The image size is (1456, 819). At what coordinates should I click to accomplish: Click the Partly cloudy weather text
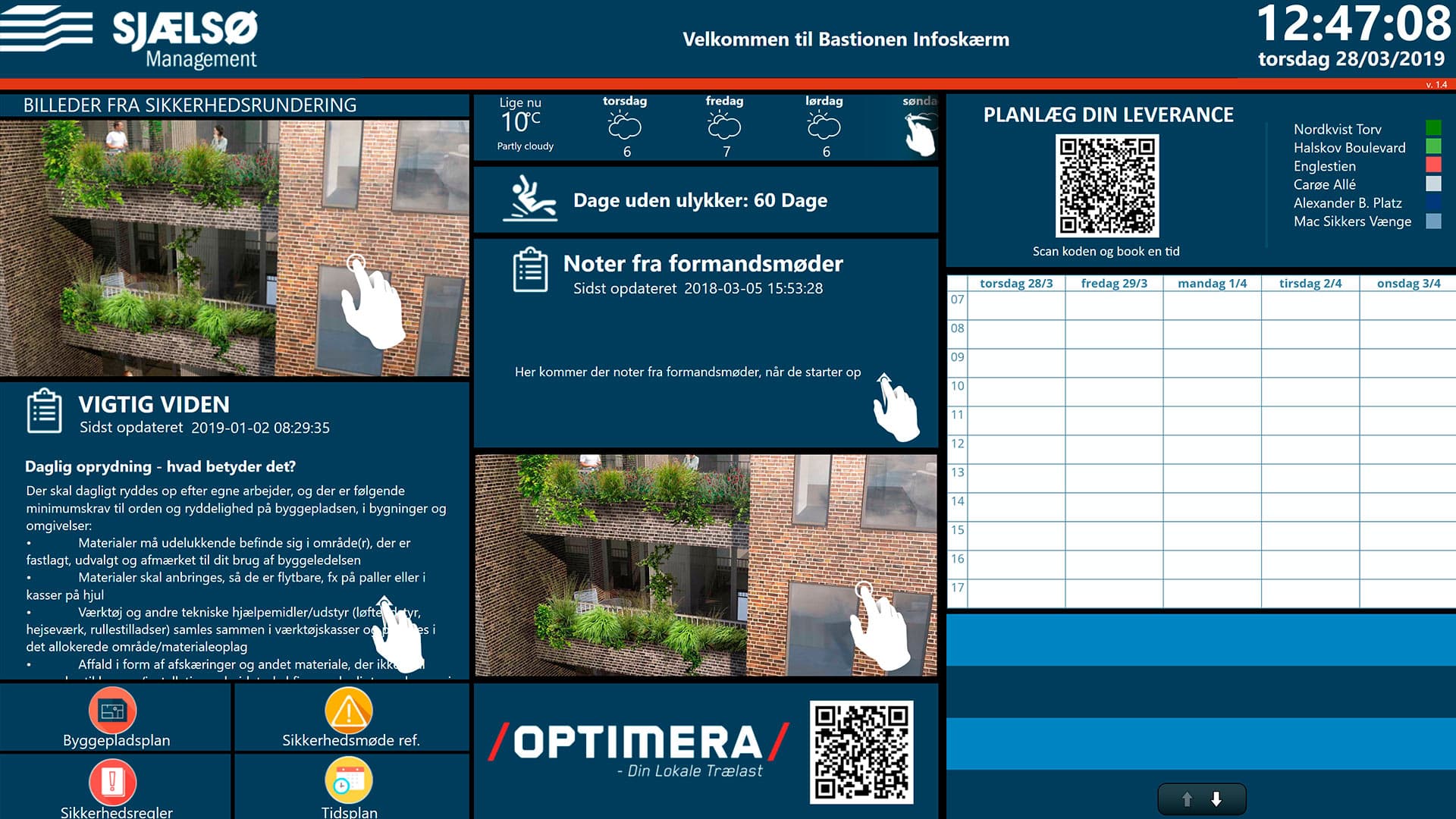click(525, 146)
